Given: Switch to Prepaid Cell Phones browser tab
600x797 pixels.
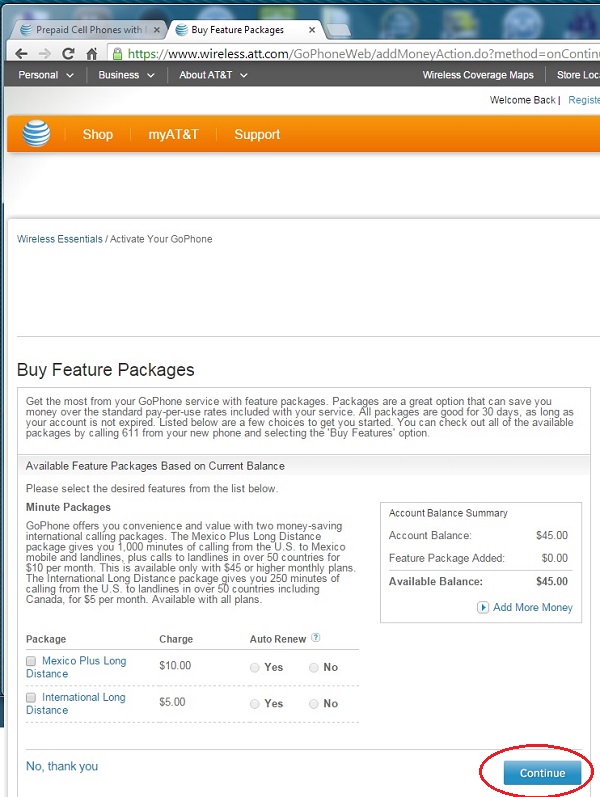Looking at the screenshot, I should click(x=89, y=29).
